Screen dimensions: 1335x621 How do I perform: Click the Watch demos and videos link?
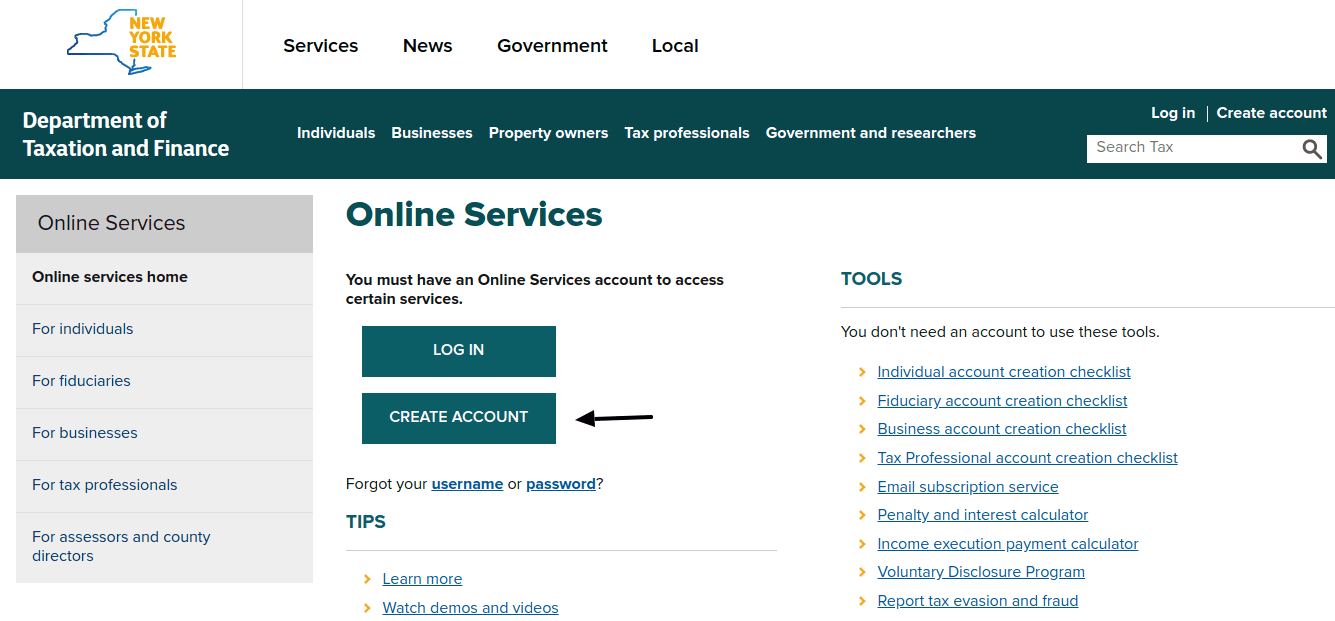click(x=470, y=608)
